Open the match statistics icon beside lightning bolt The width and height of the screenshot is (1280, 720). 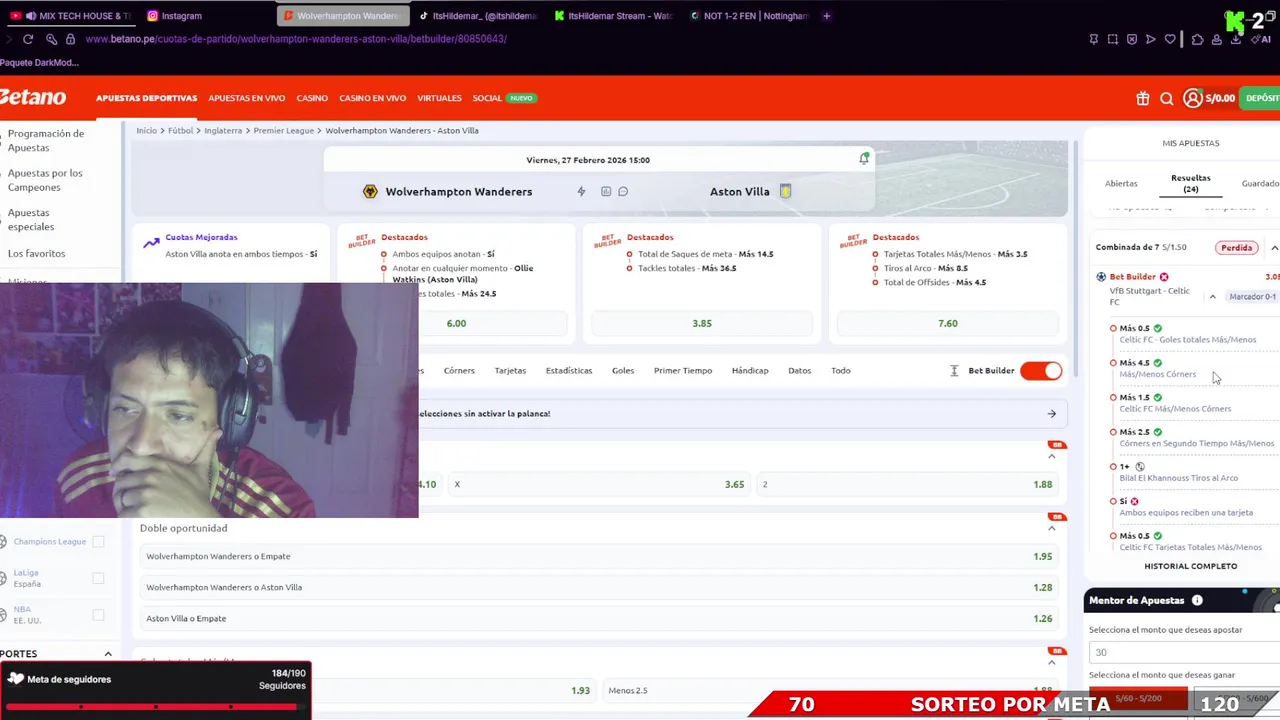[606, 191]
